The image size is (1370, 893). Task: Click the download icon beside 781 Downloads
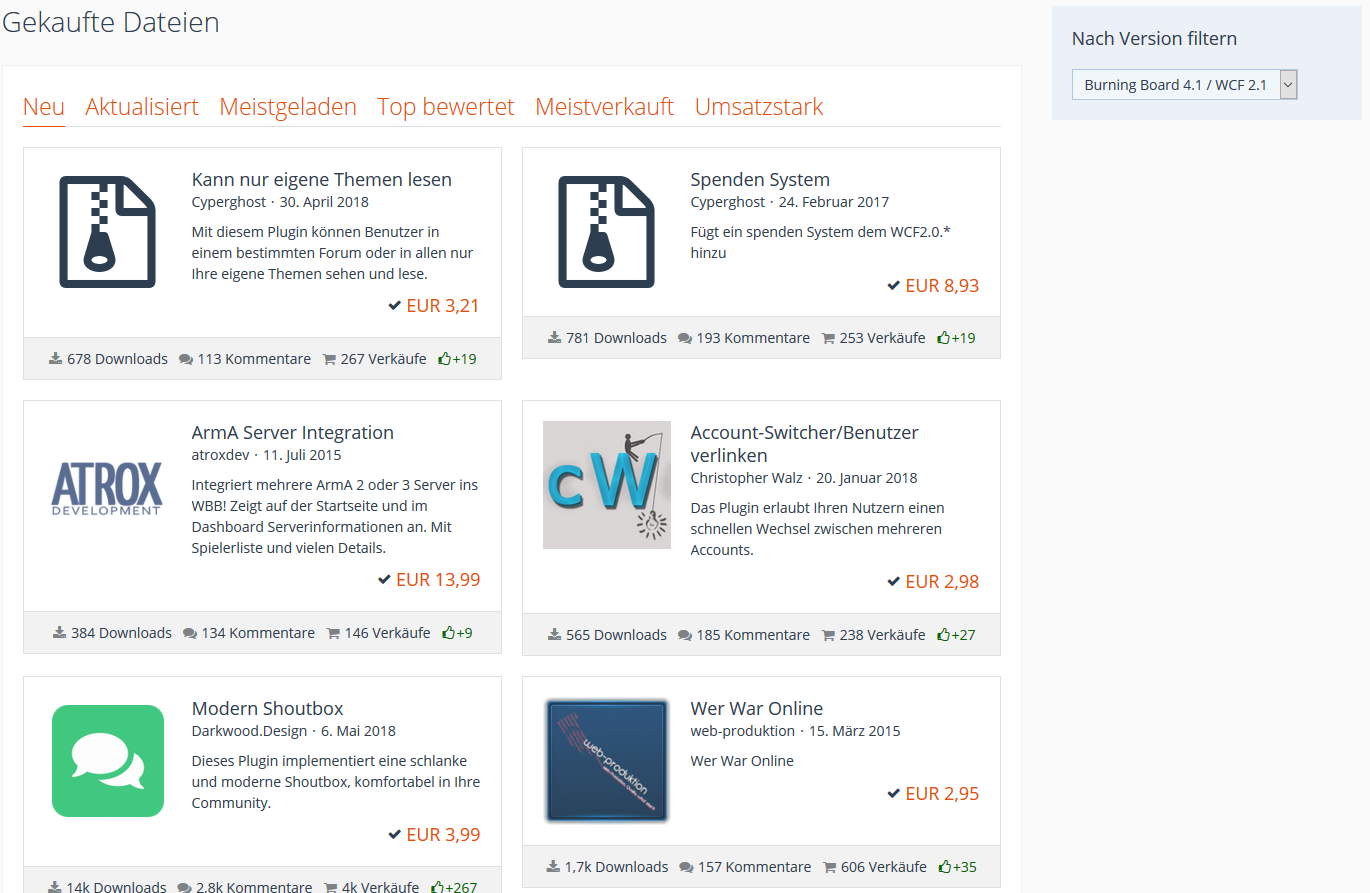click(555, 338)
